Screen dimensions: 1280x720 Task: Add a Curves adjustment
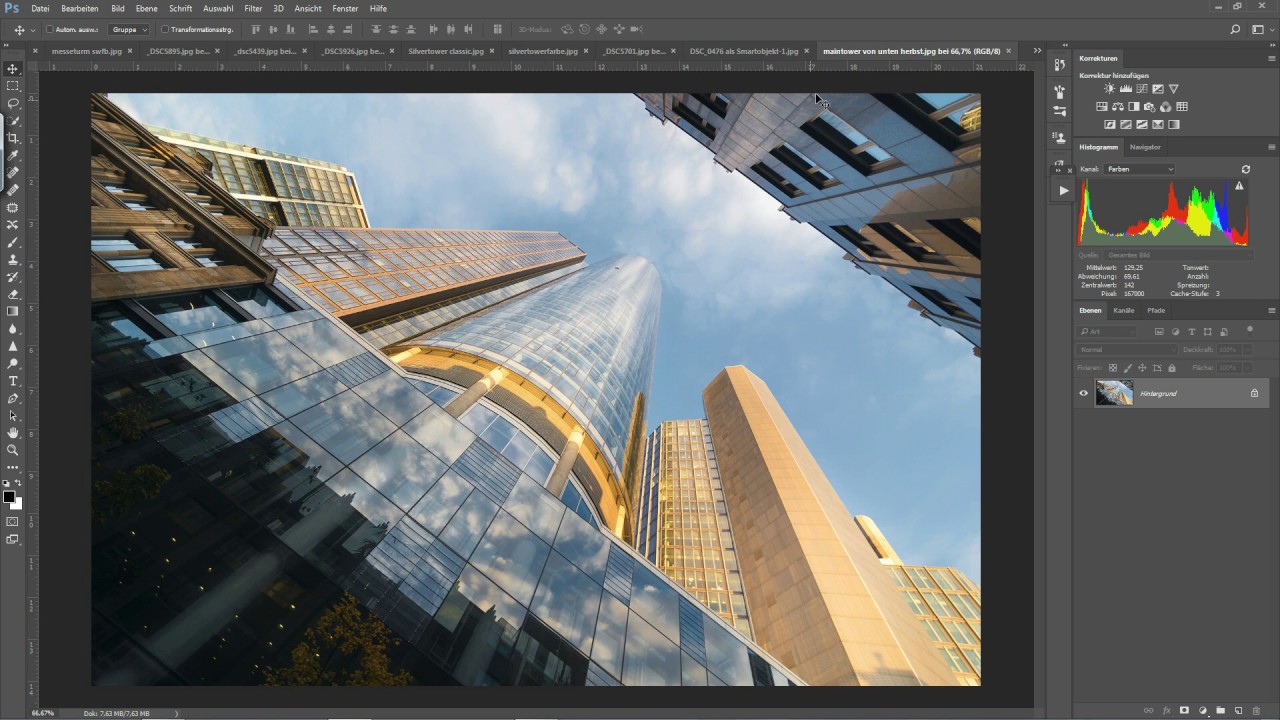tap(1141, 89)
